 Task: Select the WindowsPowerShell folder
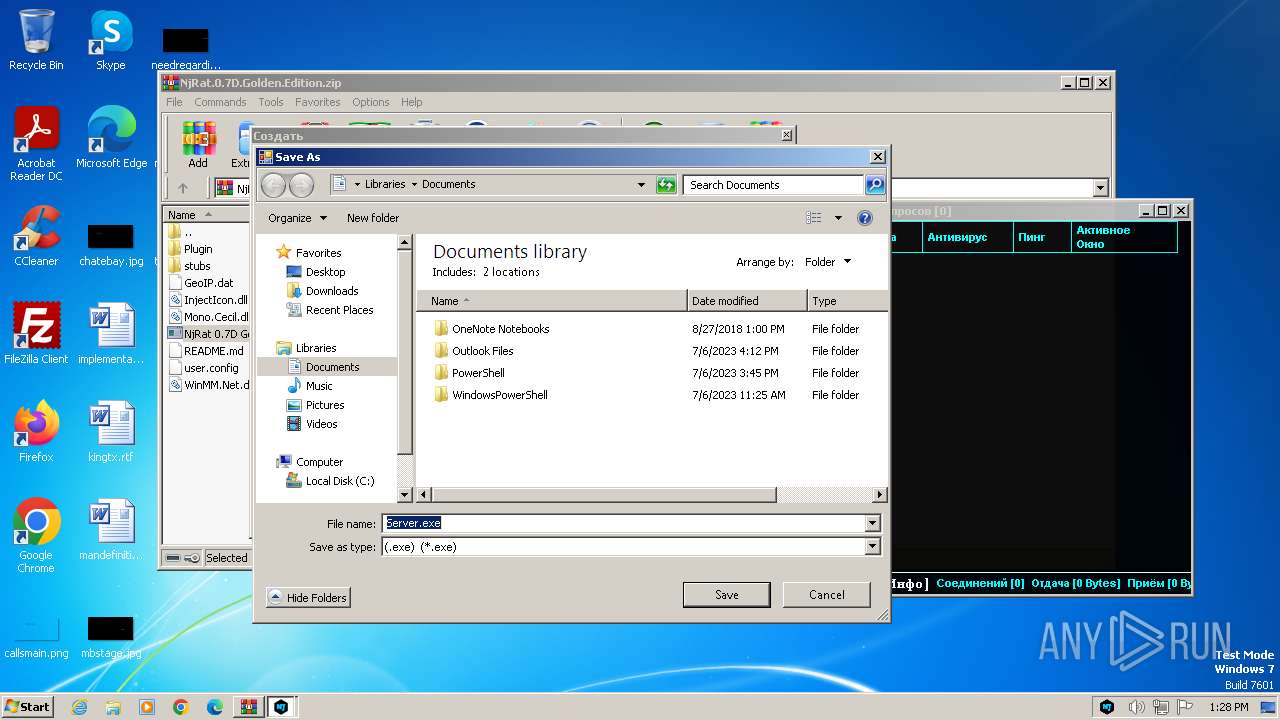[x=499, y=395]
